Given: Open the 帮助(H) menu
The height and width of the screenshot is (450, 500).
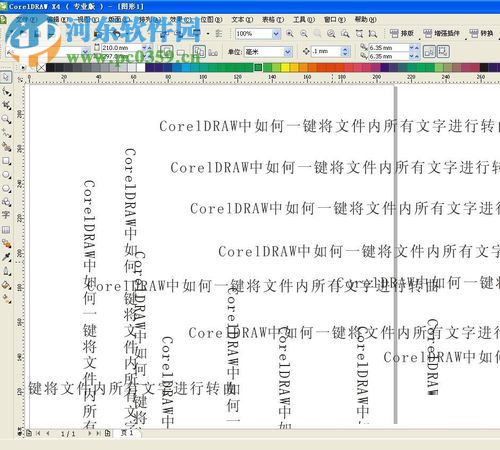Looking at the screenshot, I should [x=365, y=20].
